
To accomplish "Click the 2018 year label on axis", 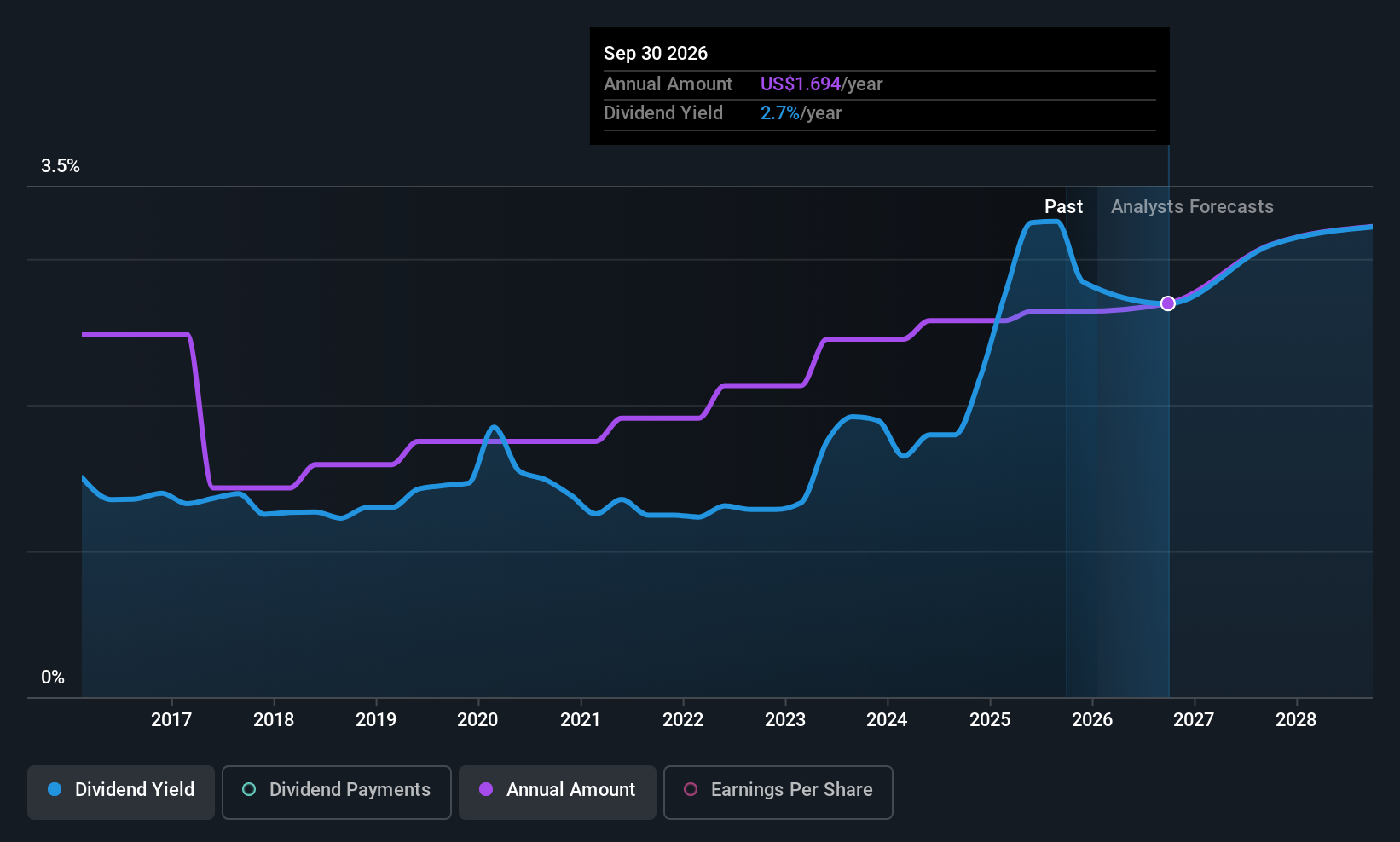I will click(274, 720).
